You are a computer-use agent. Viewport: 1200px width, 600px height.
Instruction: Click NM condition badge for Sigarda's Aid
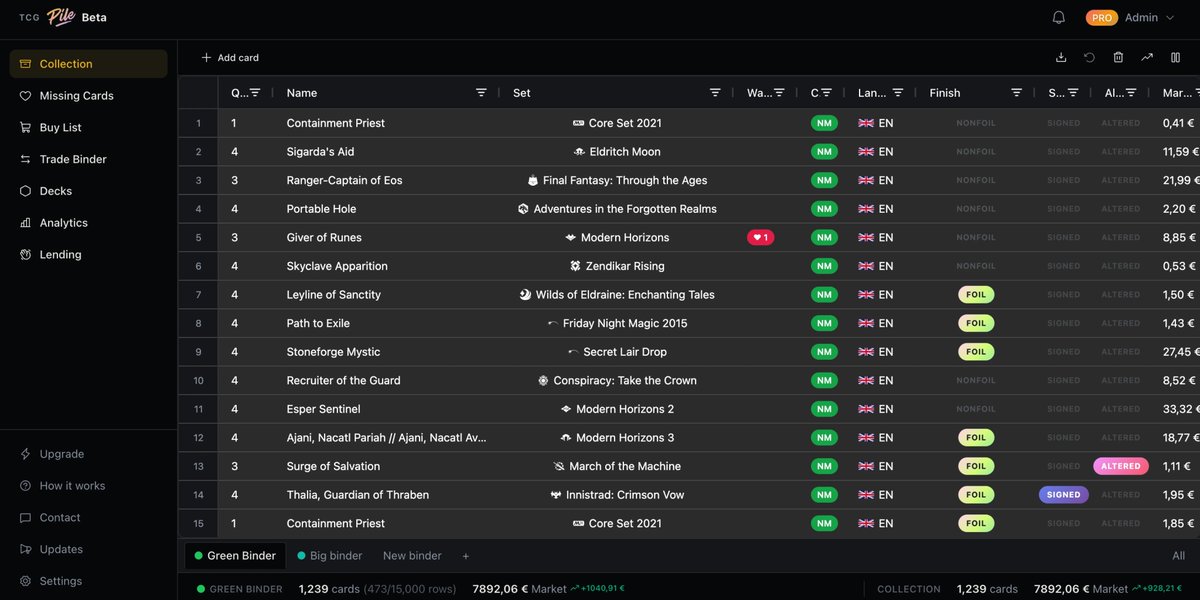coord(824,152)
